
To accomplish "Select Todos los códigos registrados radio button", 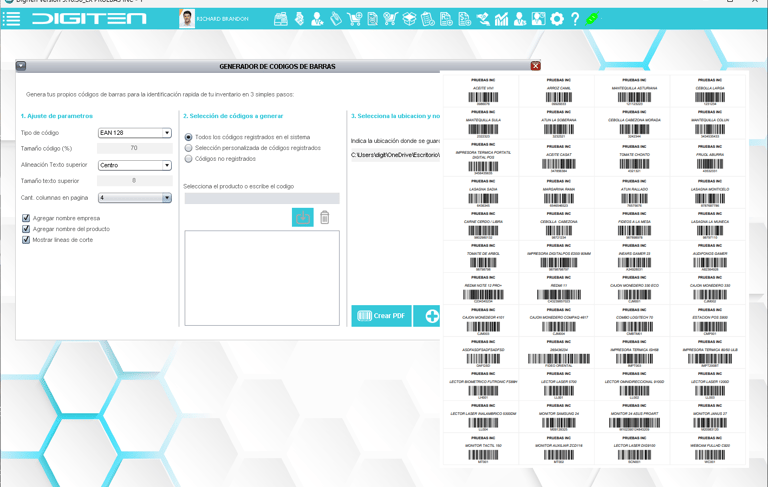I will click(x=188, y=137).
